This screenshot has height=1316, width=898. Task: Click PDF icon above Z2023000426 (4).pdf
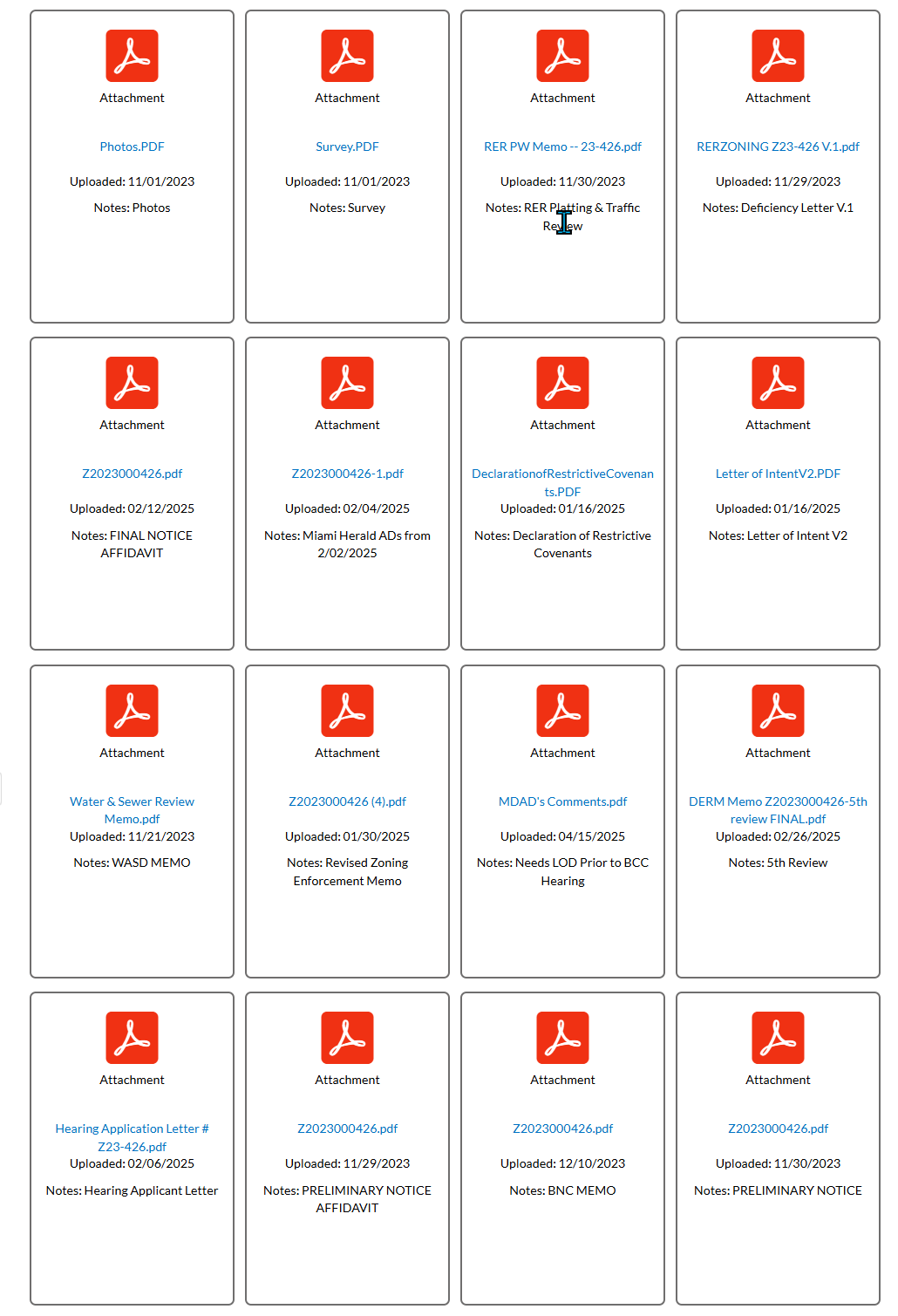tap(347, 711)
